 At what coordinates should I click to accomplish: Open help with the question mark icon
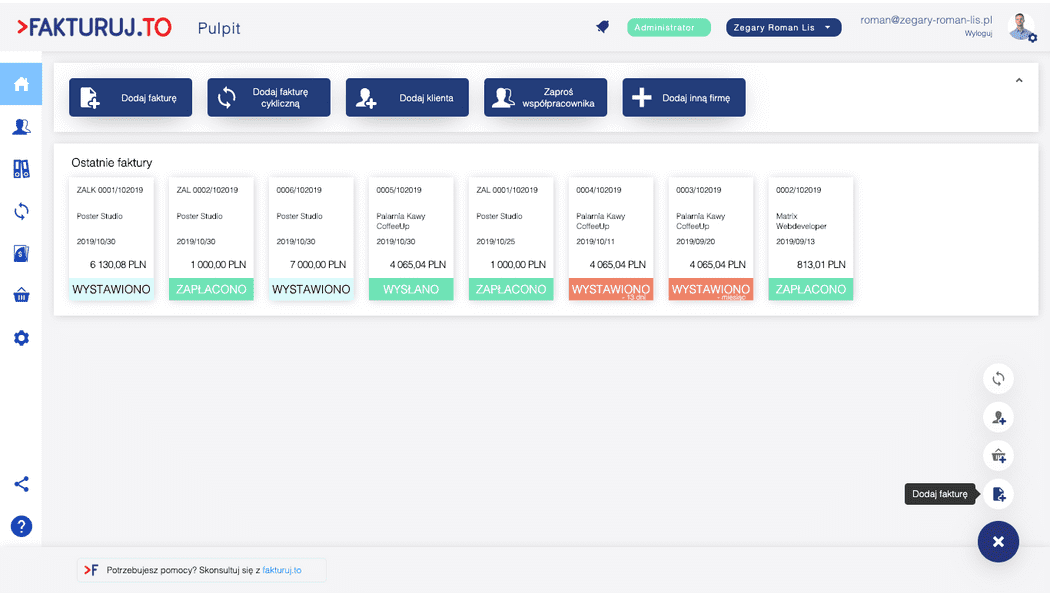click(x=21, y=526)
